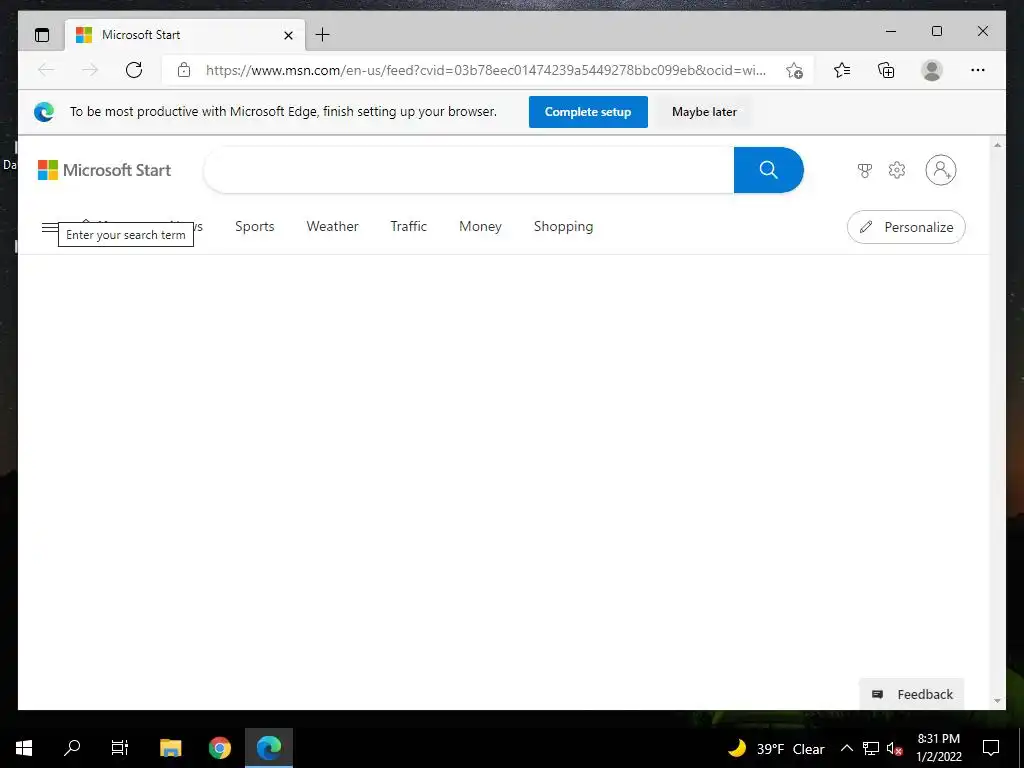
Task: Go to Sports section
Action: [255, 227]
